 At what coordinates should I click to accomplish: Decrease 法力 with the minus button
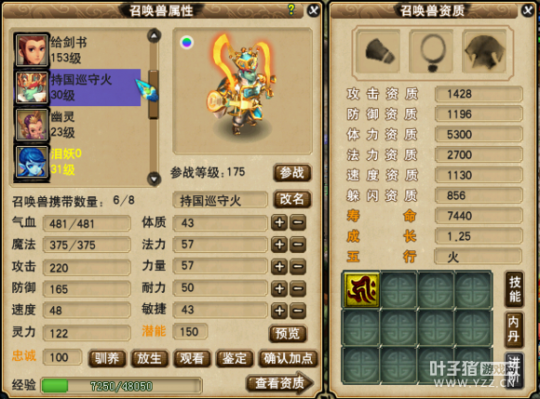298,244
